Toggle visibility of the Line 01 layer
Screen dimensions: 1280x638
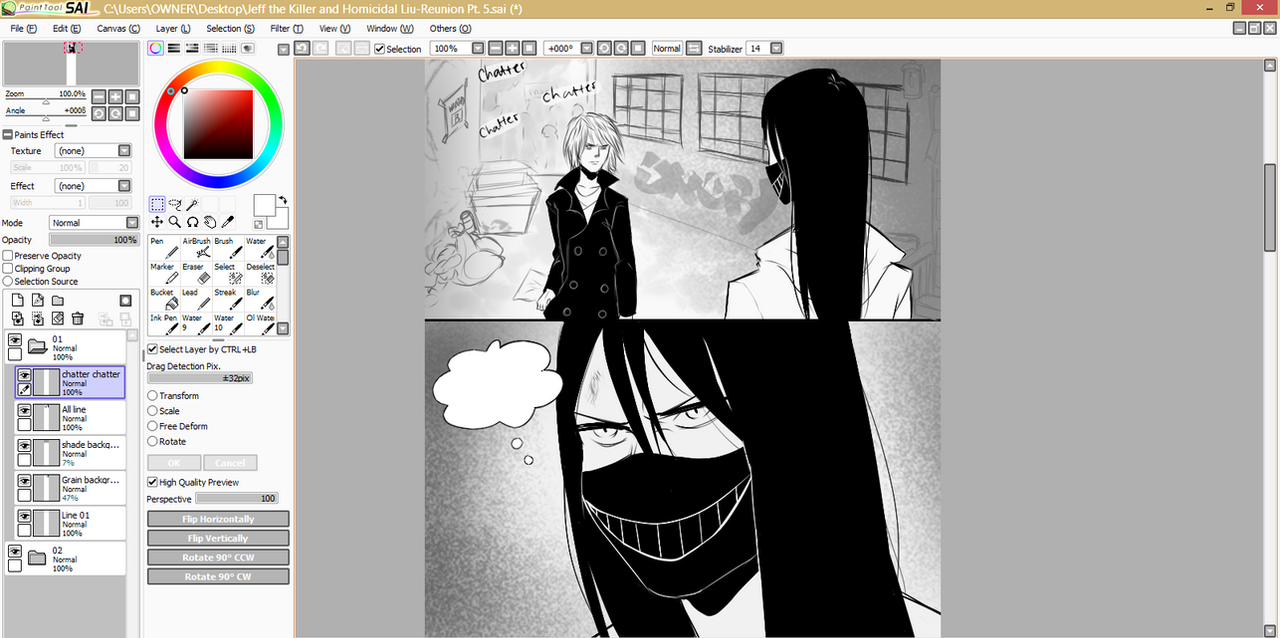(24, 516)
